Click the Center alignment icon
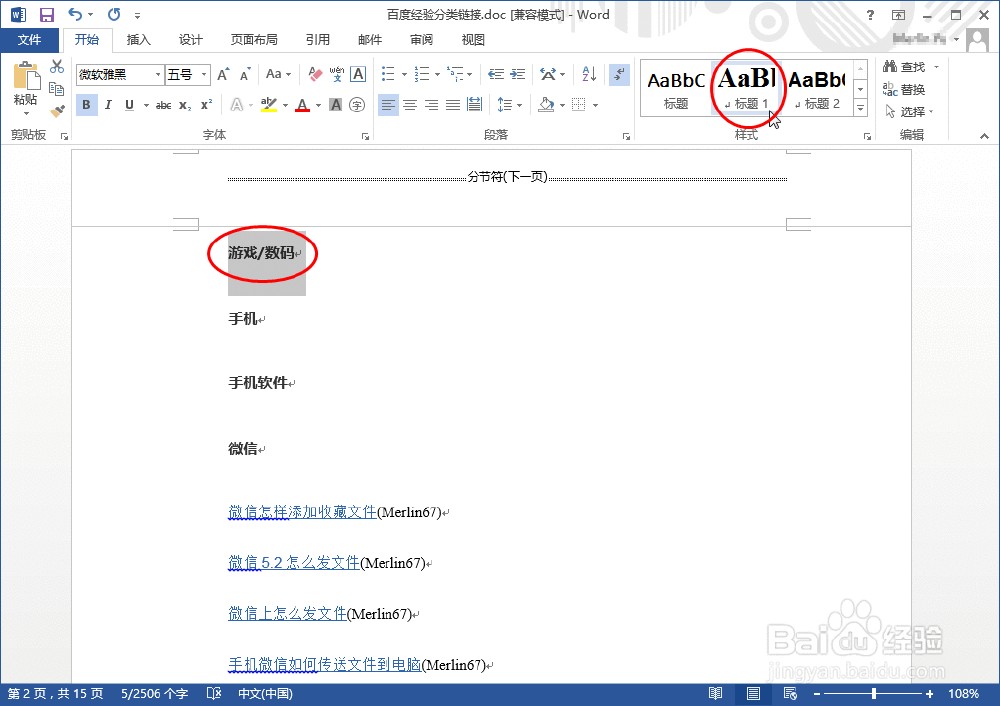Image resolution: width=1000 pixels, height=706 pixels. (410, 105)
